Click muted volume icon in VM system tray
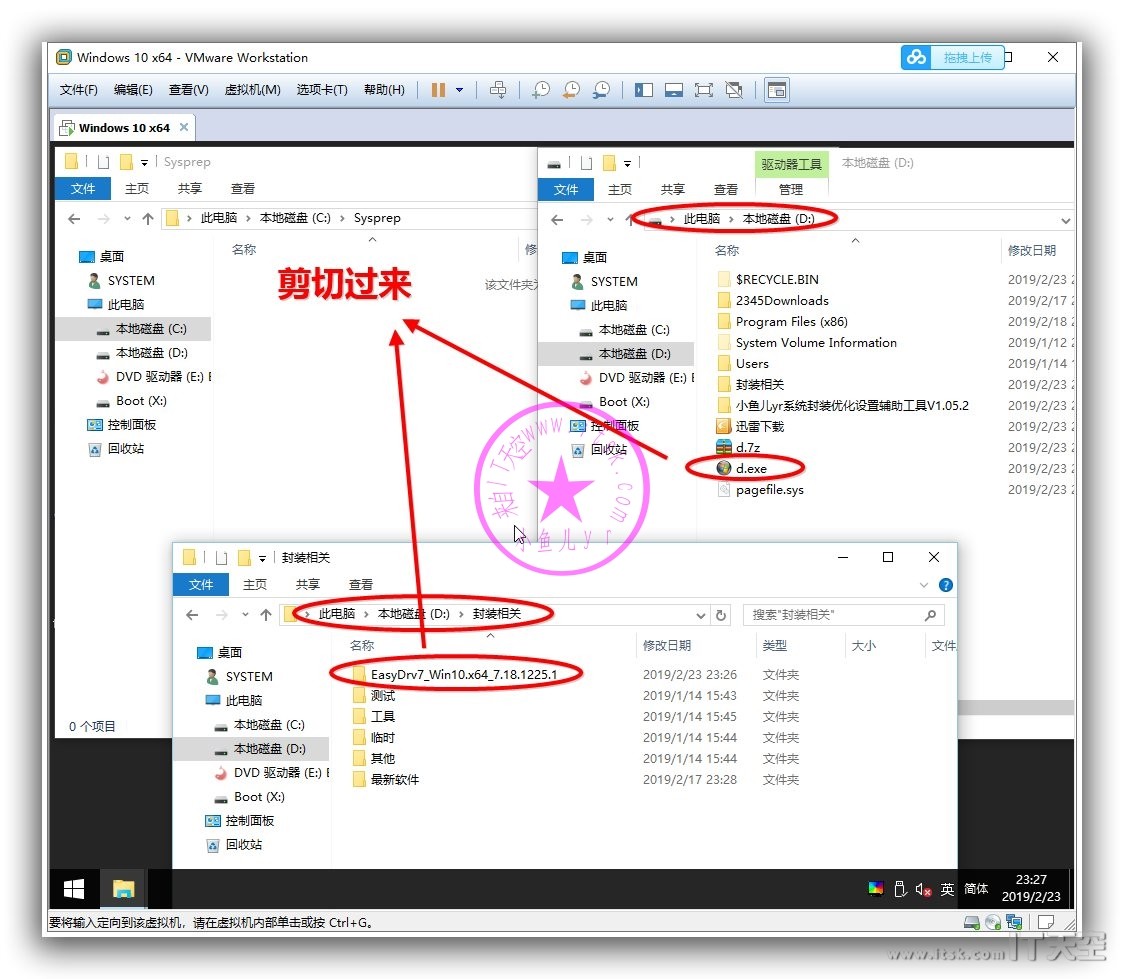1124x979 pixels. click(923, 889)
